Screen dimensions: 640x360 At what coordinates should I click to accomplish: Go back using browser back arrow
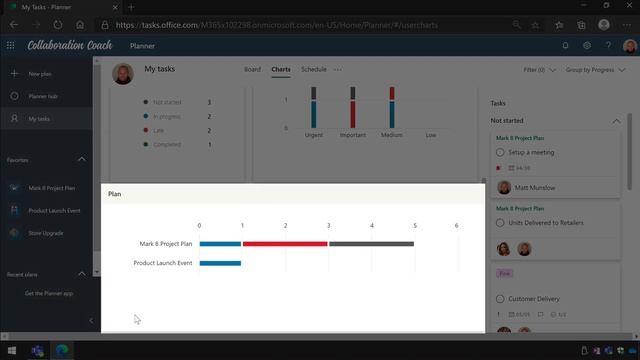(x=14, y=25)
